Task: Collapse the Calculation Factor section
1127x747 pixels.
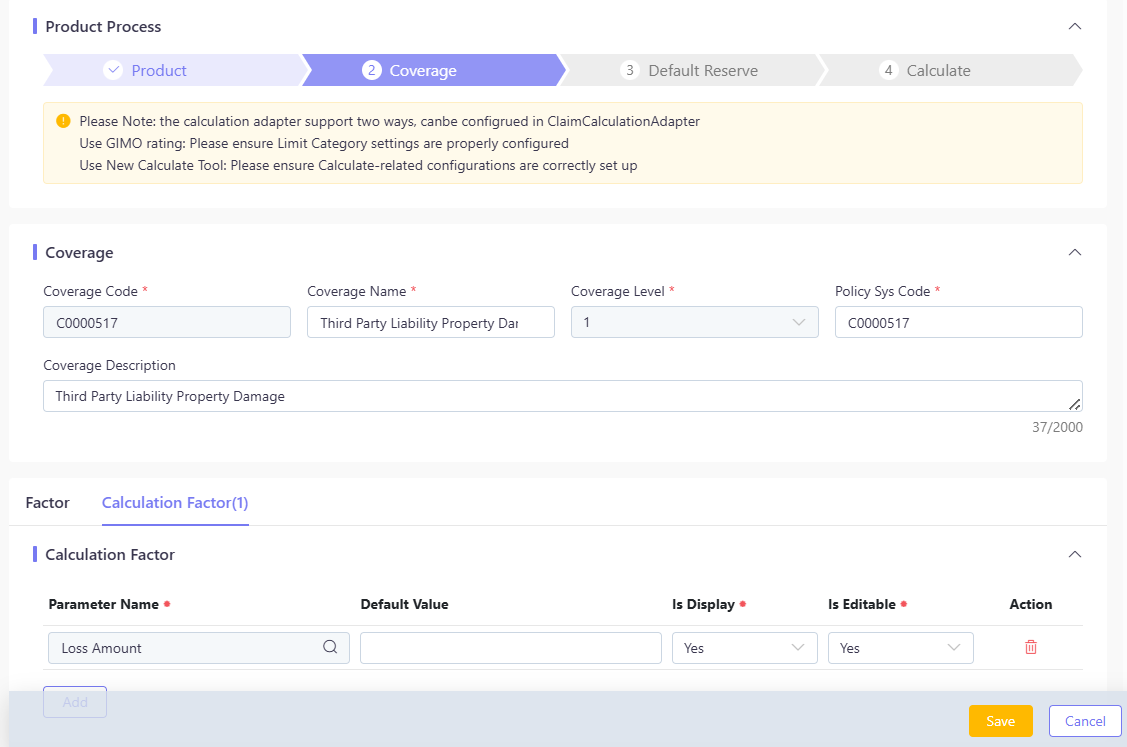Action: coord(1075,554)
